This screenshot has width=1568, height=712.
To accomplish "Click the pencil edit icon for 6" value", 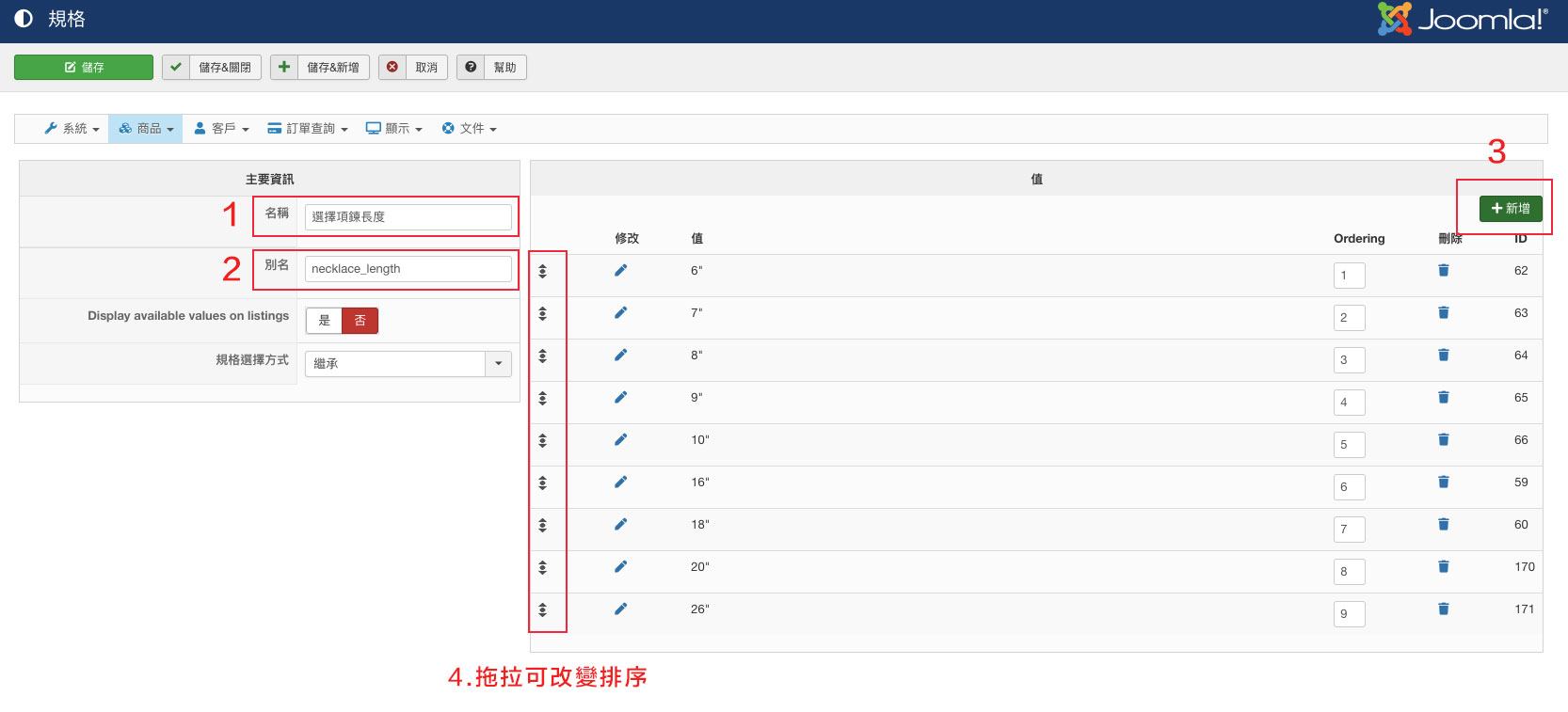I will click(620, 271).
